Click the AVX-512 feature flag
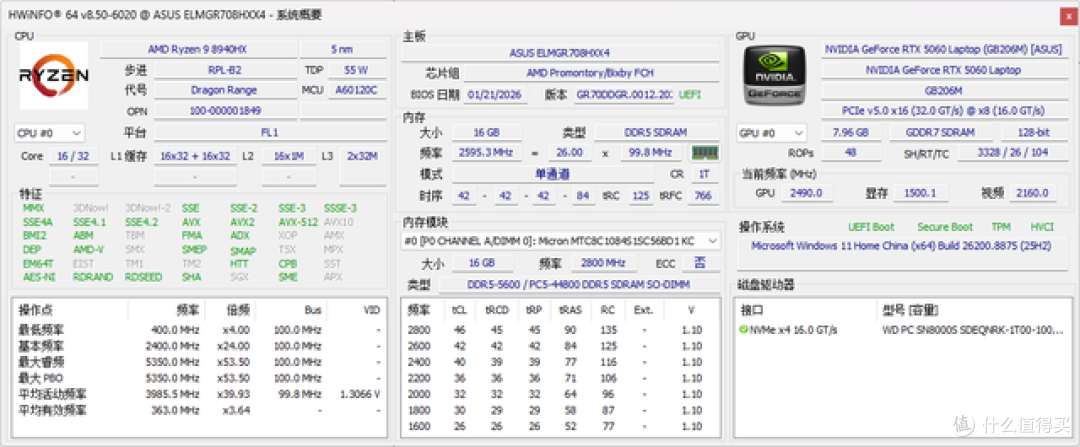This screenshot has height=447, width=1080. click(298, 222)
